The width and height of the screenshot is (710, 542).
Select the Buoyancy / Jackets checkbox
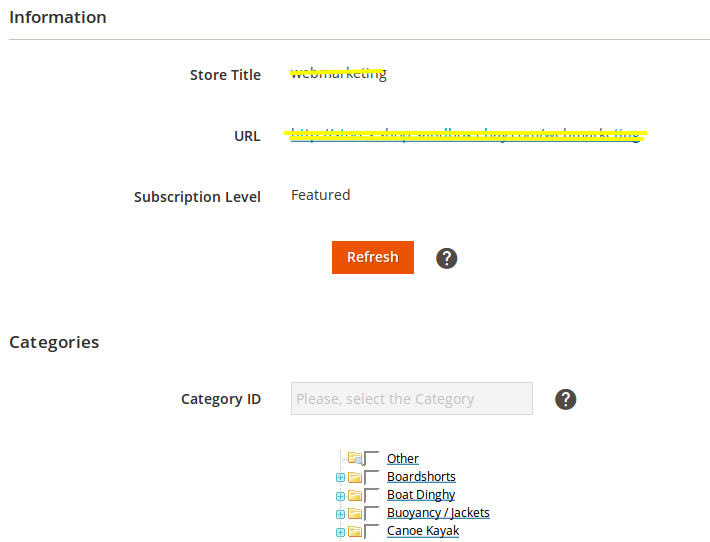click(x=372, y=513)
